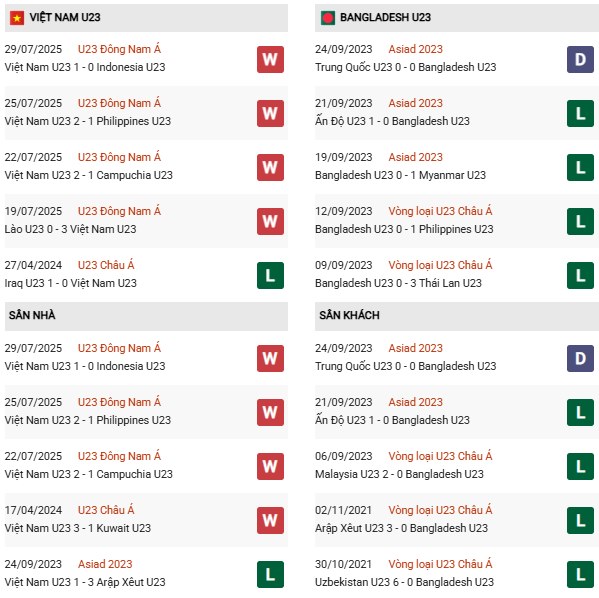This screenshot has width=599, height=598.
Task: Click W badge for Kuwait U23 match
Action: [x=270, y=520]
